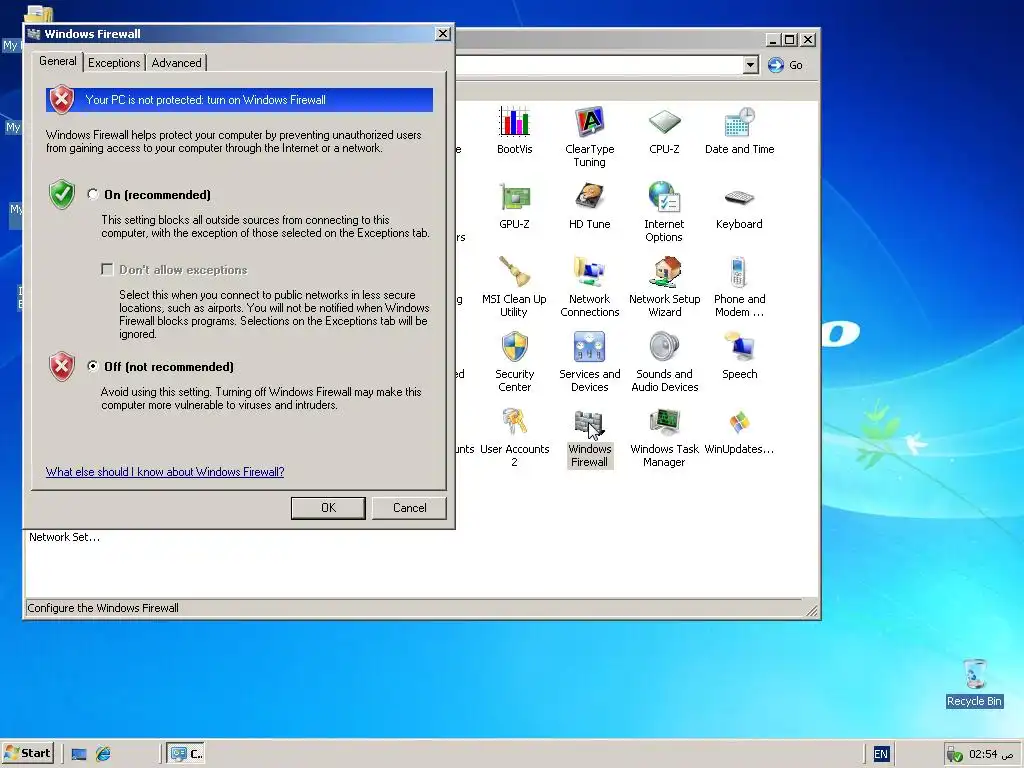Screen dimensions: 1024x768
Task: Click the 'Network Set…' item
Action: [x=64, y=537]
